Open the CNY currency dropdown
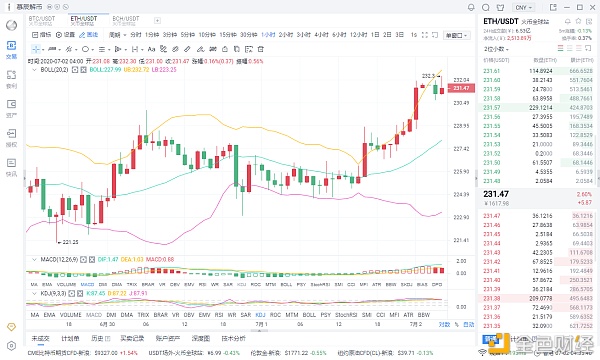Viewport: 600px width, 360px height. (x=523, y=7)
